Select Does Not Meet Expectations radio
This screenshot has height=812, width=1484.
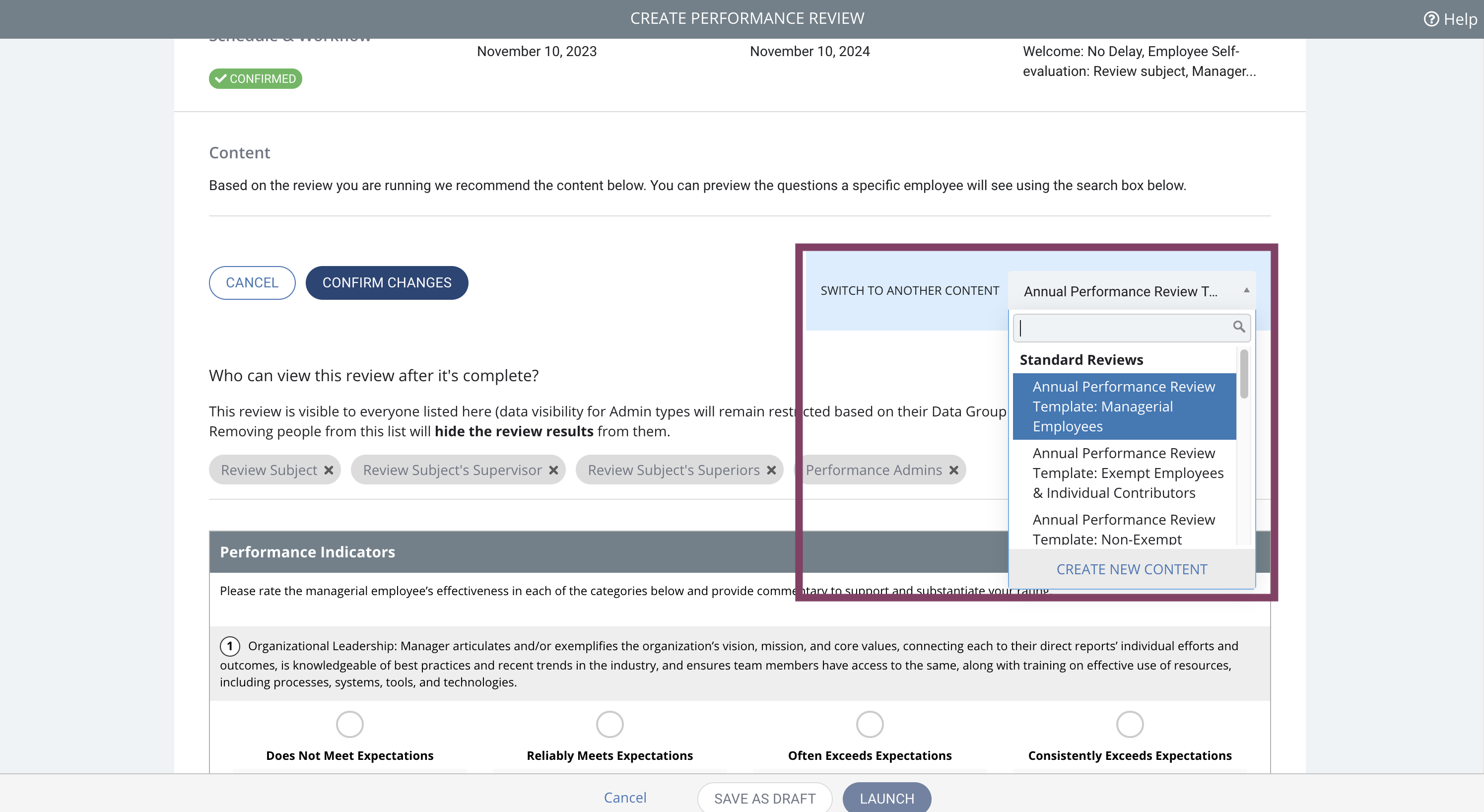coord(350,725)
